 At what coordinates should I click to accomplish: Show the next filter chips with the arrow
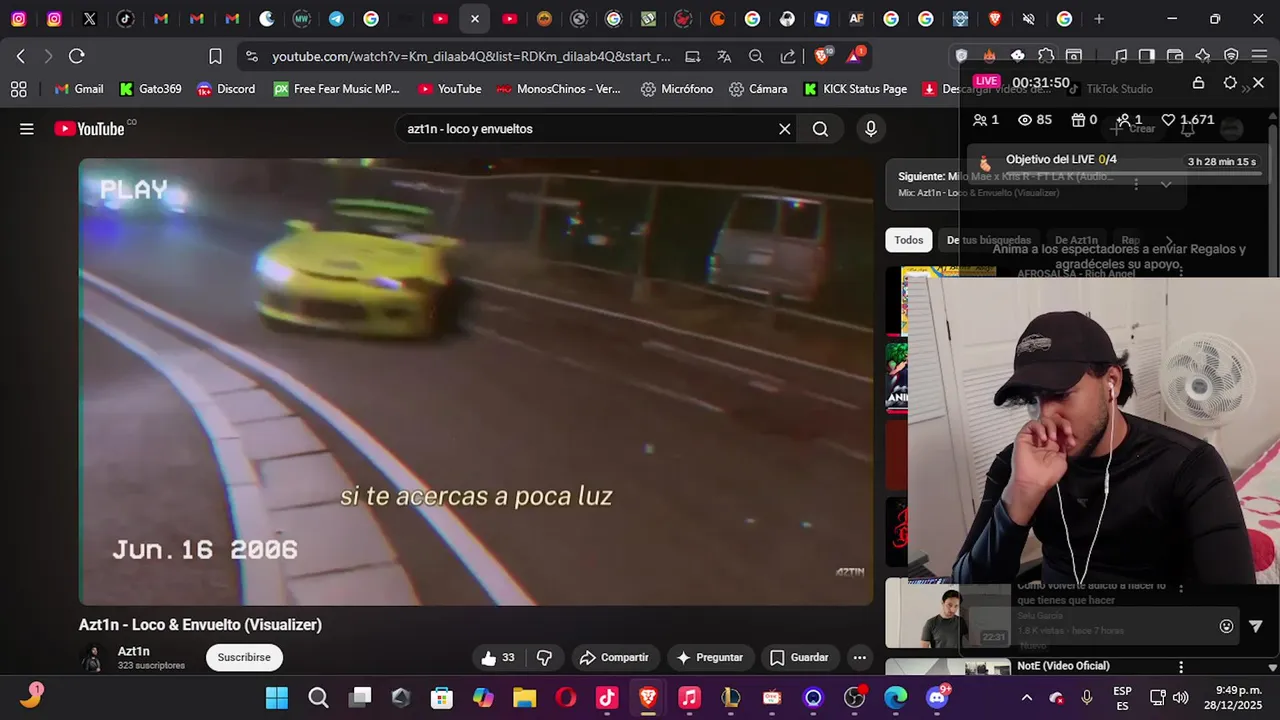(1169, 240)
